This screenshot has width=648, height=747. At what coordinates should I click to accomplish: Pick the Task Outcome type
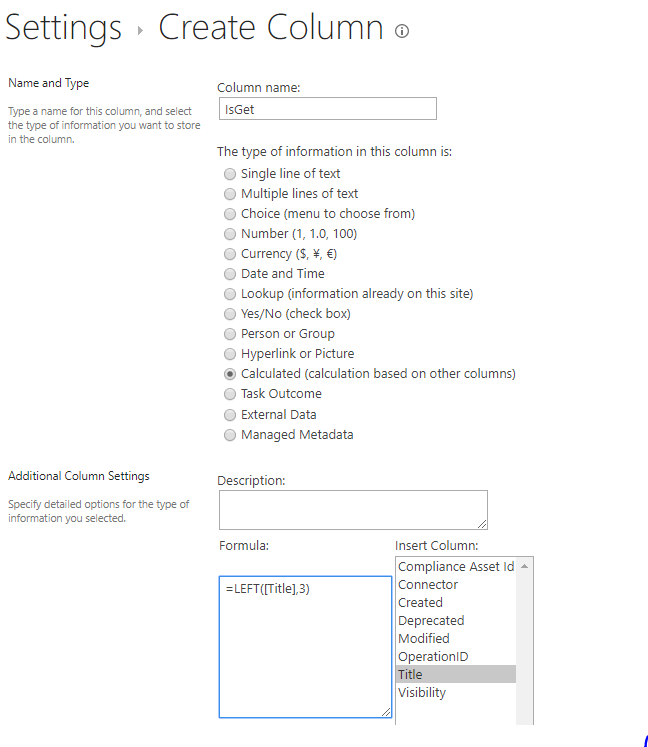click(230, 394)
